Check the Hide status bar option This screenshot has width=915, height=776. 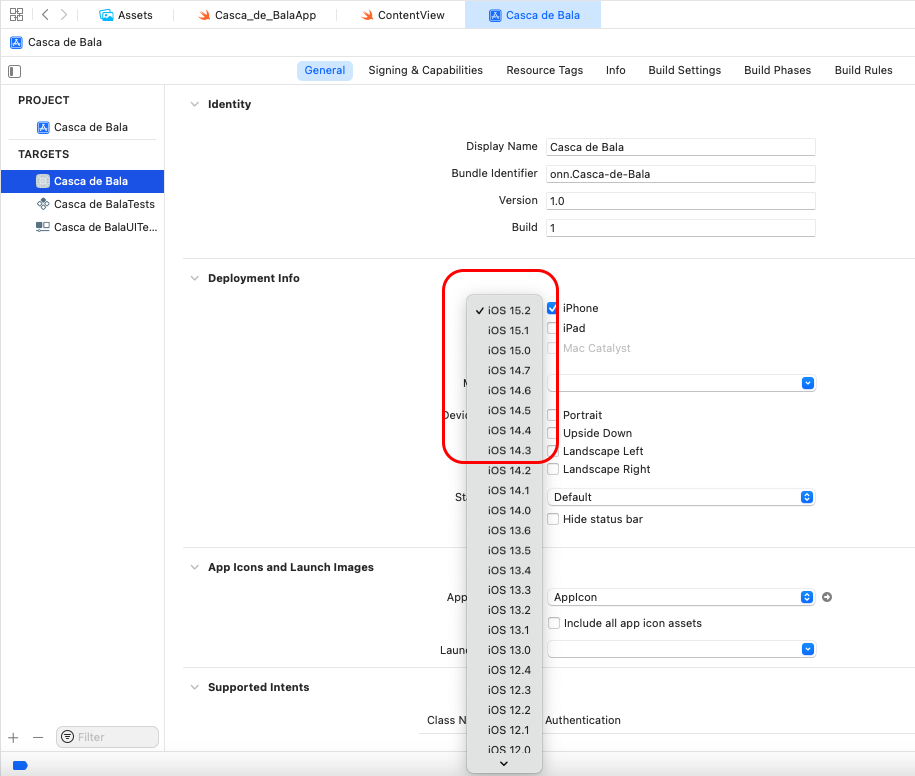(551, 518)
